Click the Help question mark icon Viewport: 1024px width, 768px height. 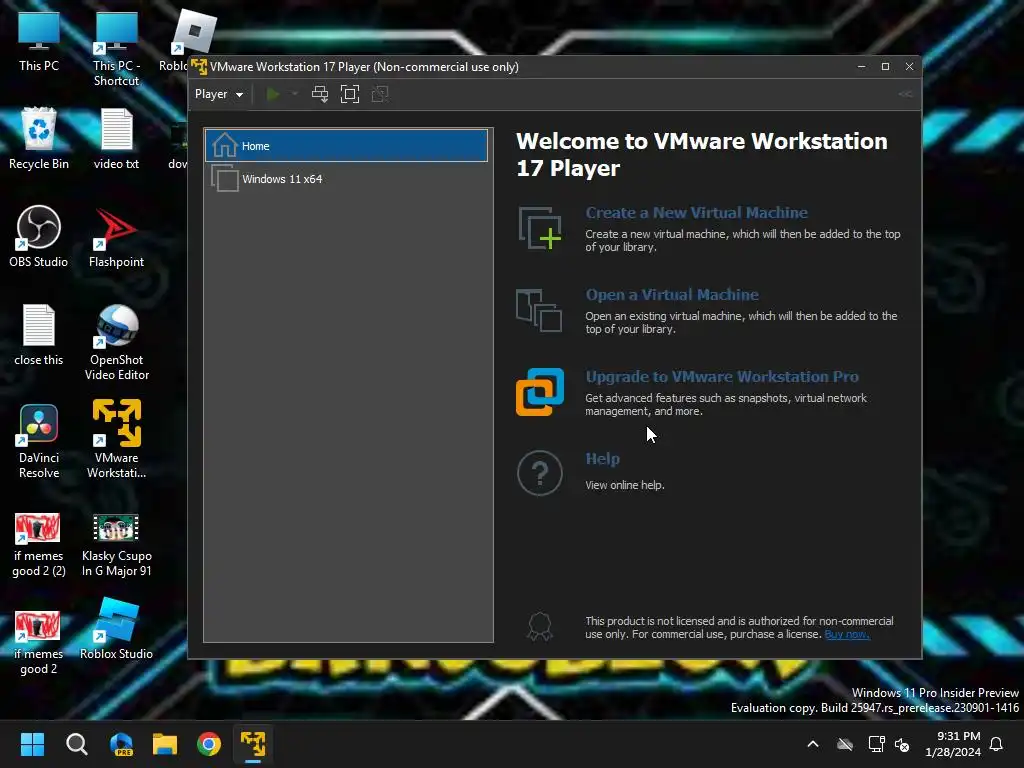(540, 473)
